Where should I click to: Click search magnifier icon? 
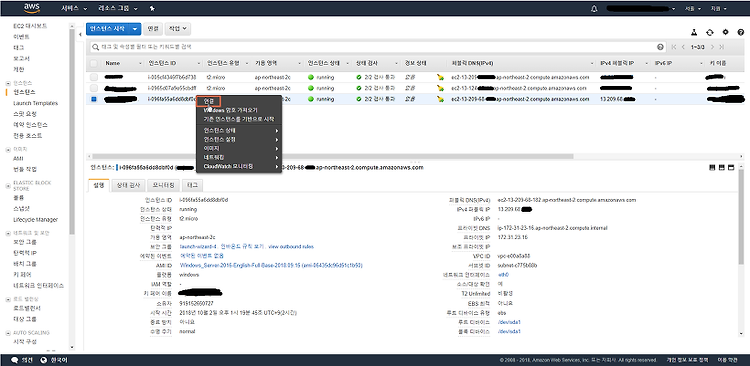pyautogui.click(x=96, y=47)
